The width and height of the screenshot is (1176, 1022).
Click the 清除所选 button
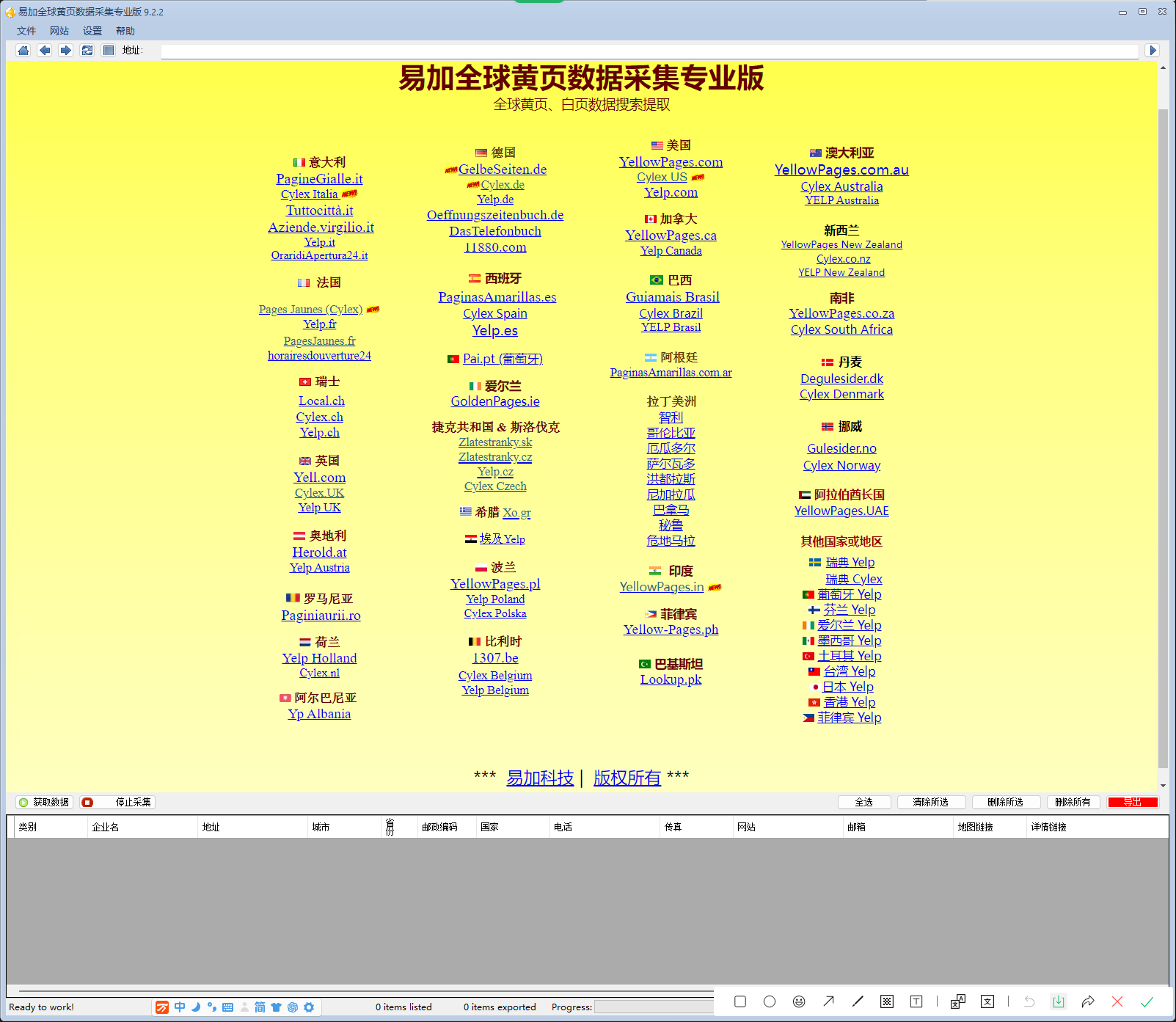coord(931,802)
